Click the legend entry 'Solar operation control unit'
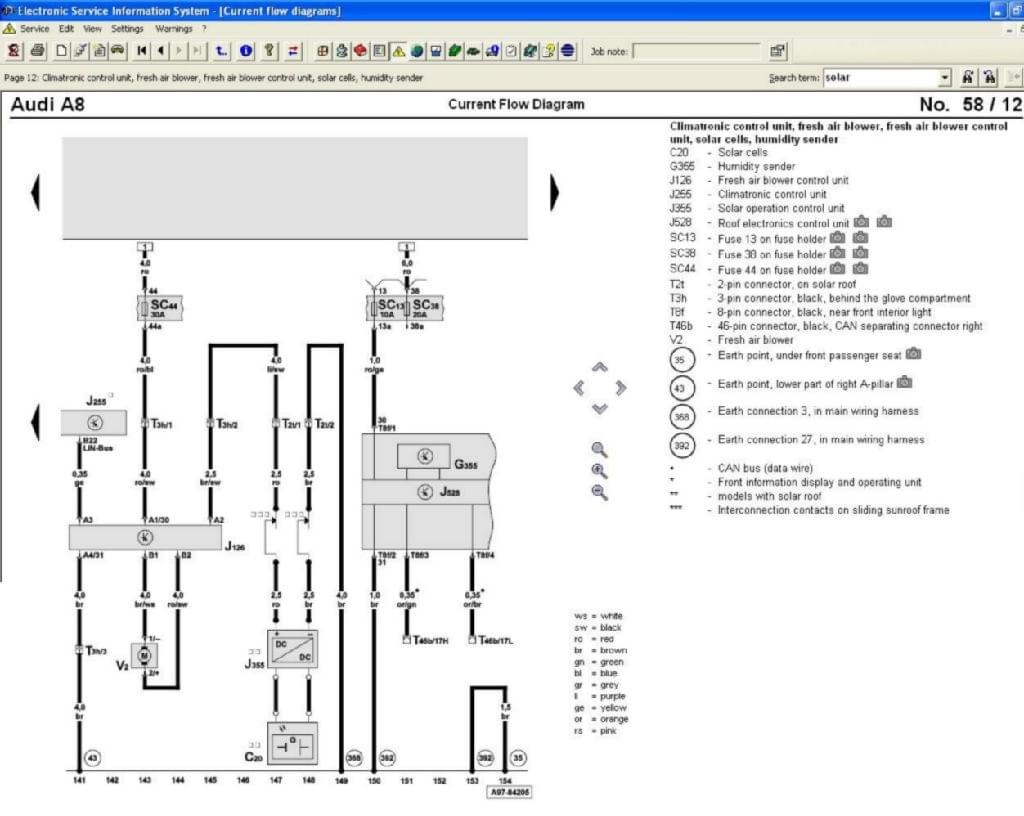This screenshot has height=816, width=1024. point(781,208)
